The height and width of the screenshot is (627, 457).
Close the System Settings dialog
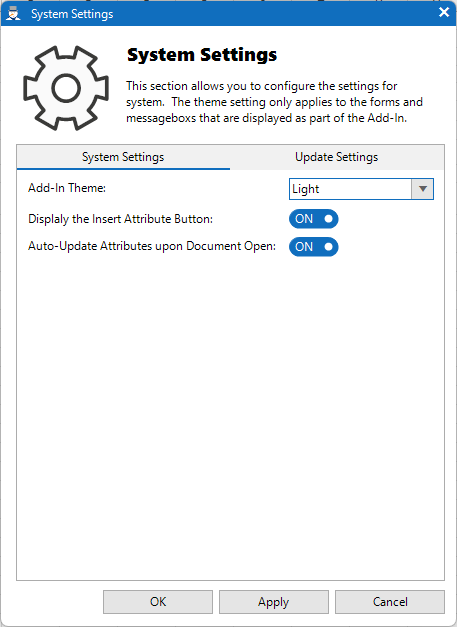coord(444,12)
